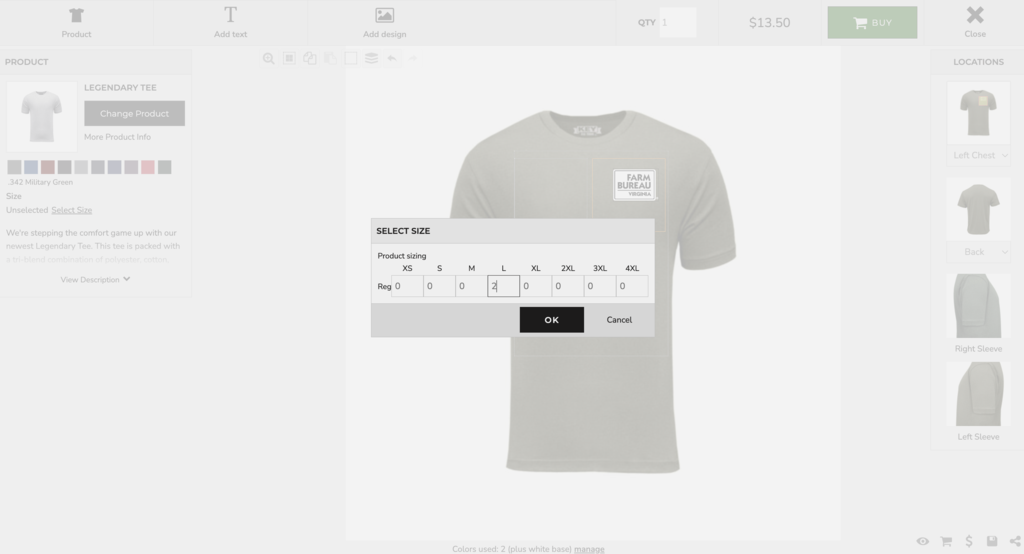Select the Right Sleeve location thumbnail
This screenshot has width=1024, height=554.
[978, 307]
